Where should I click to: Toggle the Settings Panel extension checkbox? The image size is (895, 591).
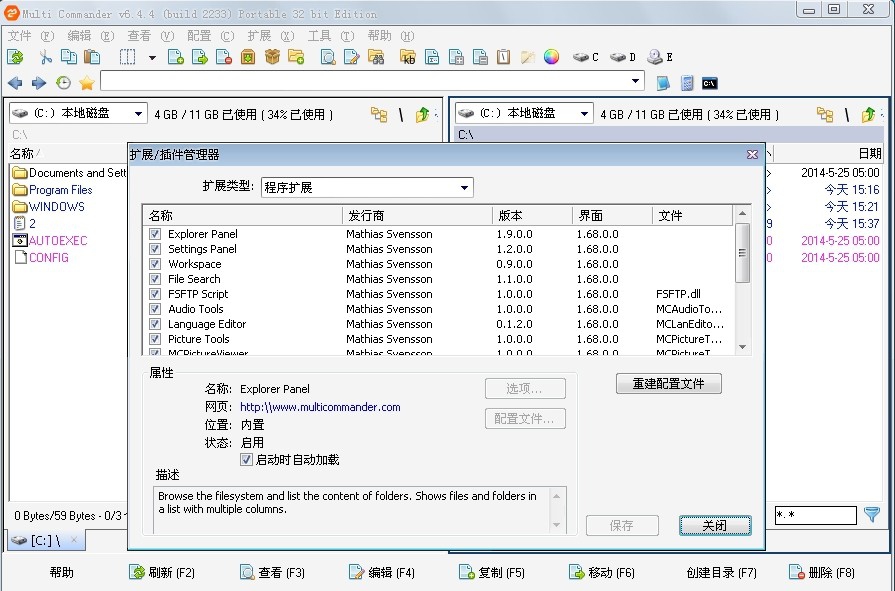155,249
